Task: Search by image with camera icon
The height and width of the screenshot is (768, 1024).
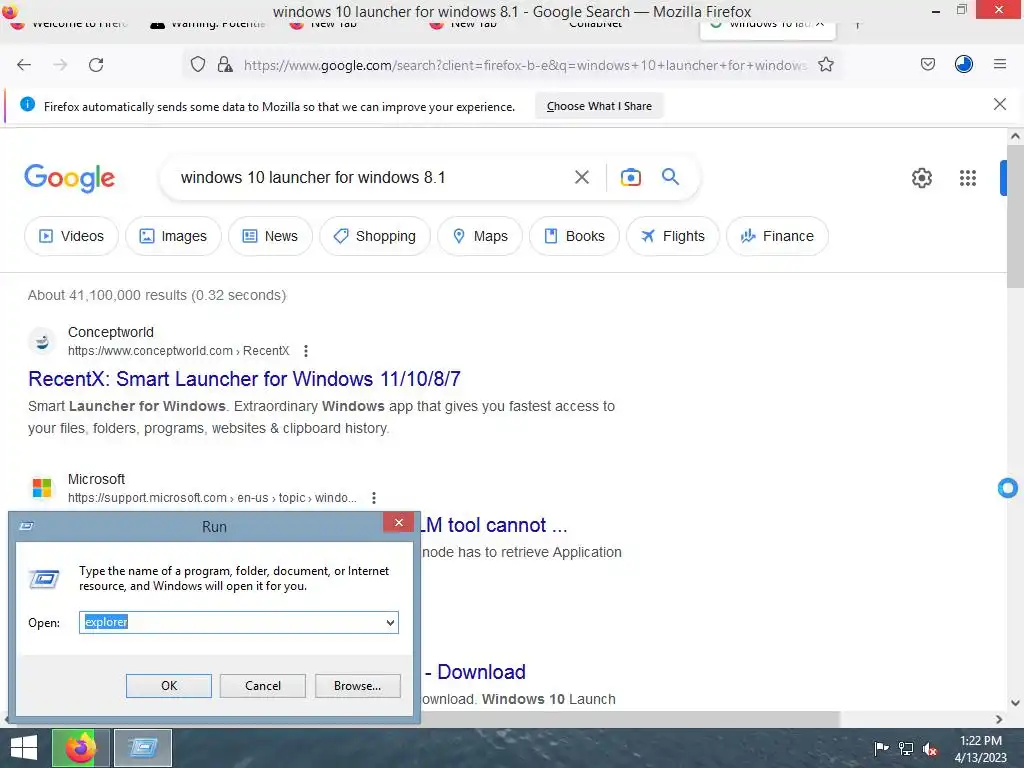Action: 630,177
